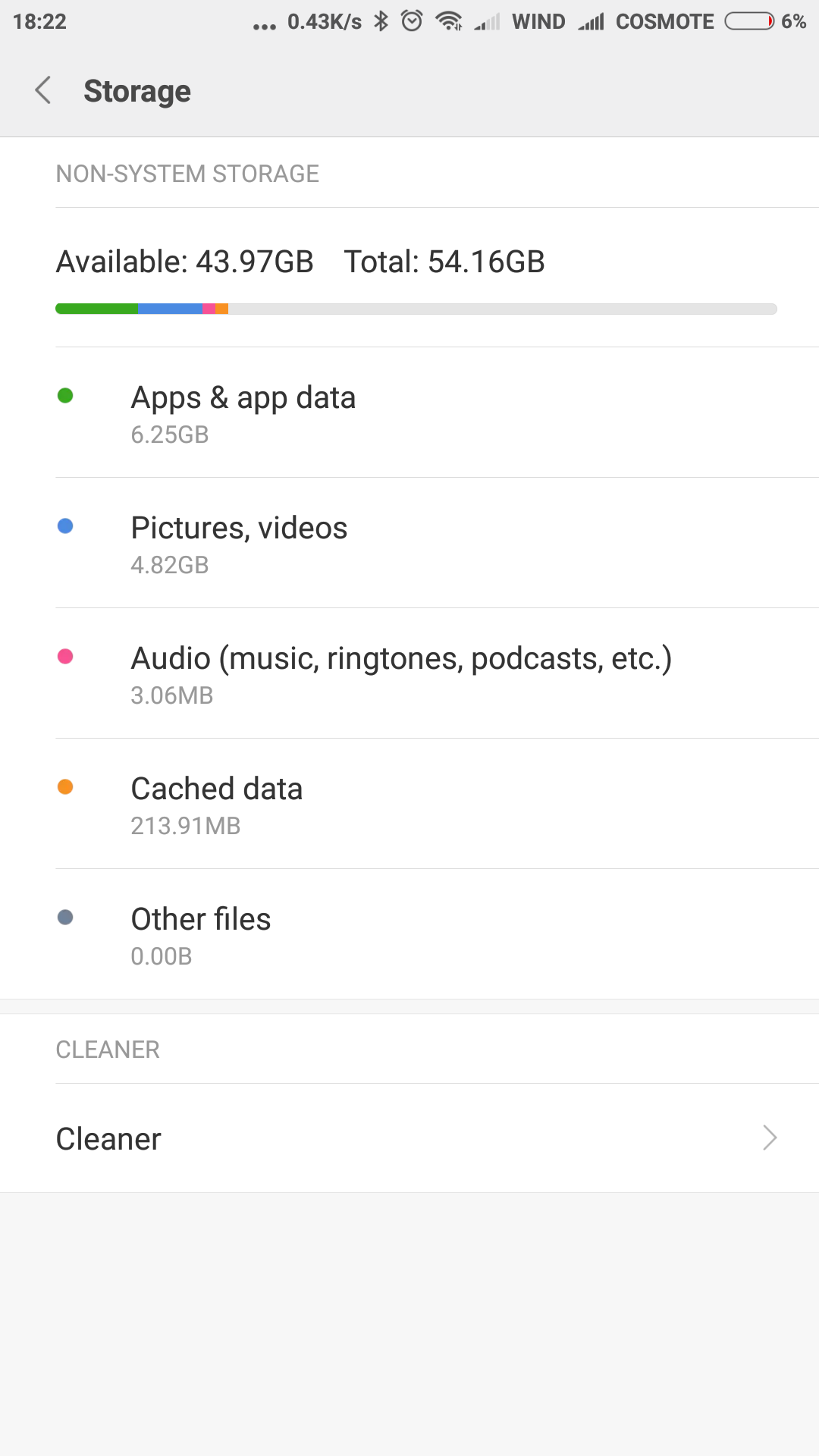Open the Cleaner option
819x1456 pixels.
click(109, 1138)
